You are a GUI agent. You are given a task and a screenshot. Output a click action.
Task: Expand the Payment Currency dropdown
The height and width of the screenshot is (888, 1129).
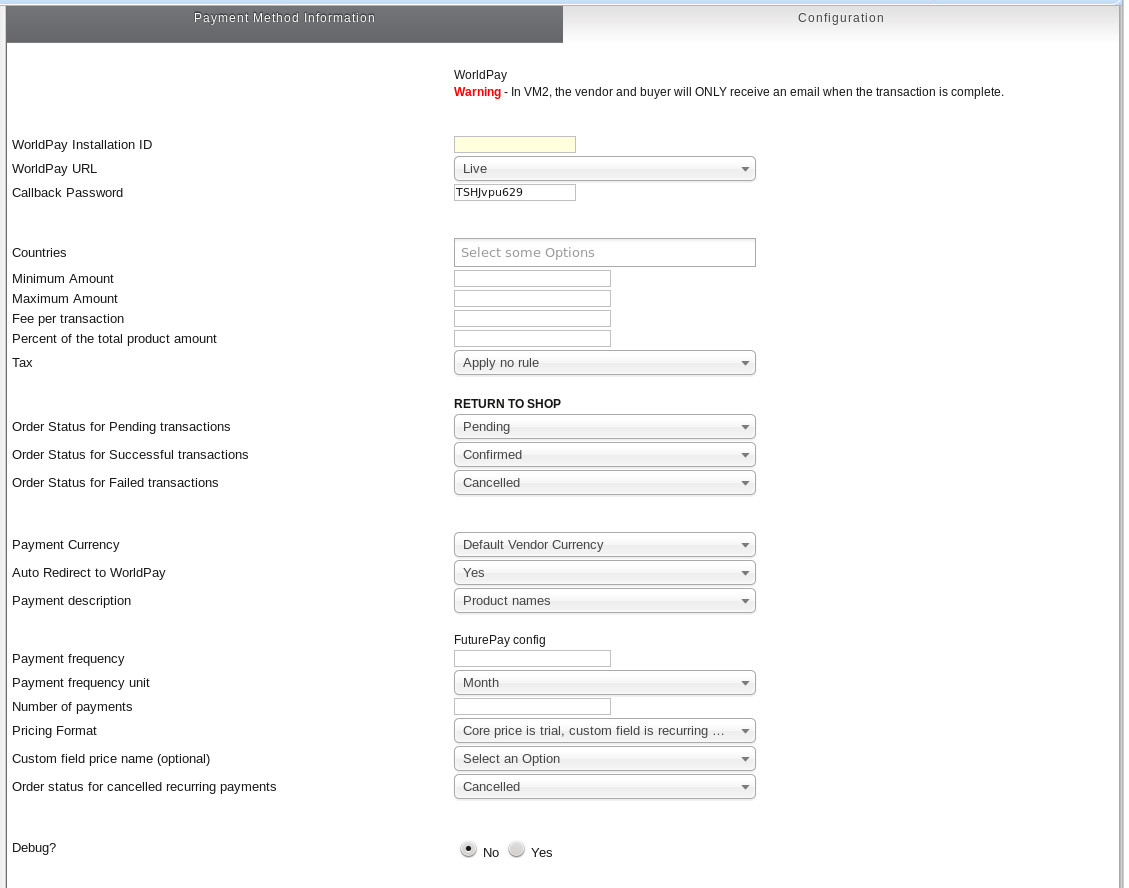point(605,545)
